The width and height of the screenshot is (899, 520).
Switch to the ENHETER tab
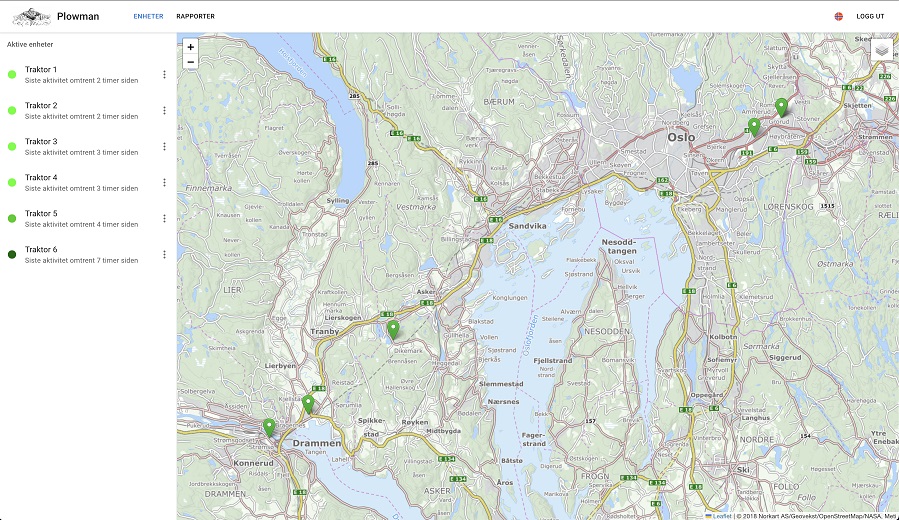[148, 17]
